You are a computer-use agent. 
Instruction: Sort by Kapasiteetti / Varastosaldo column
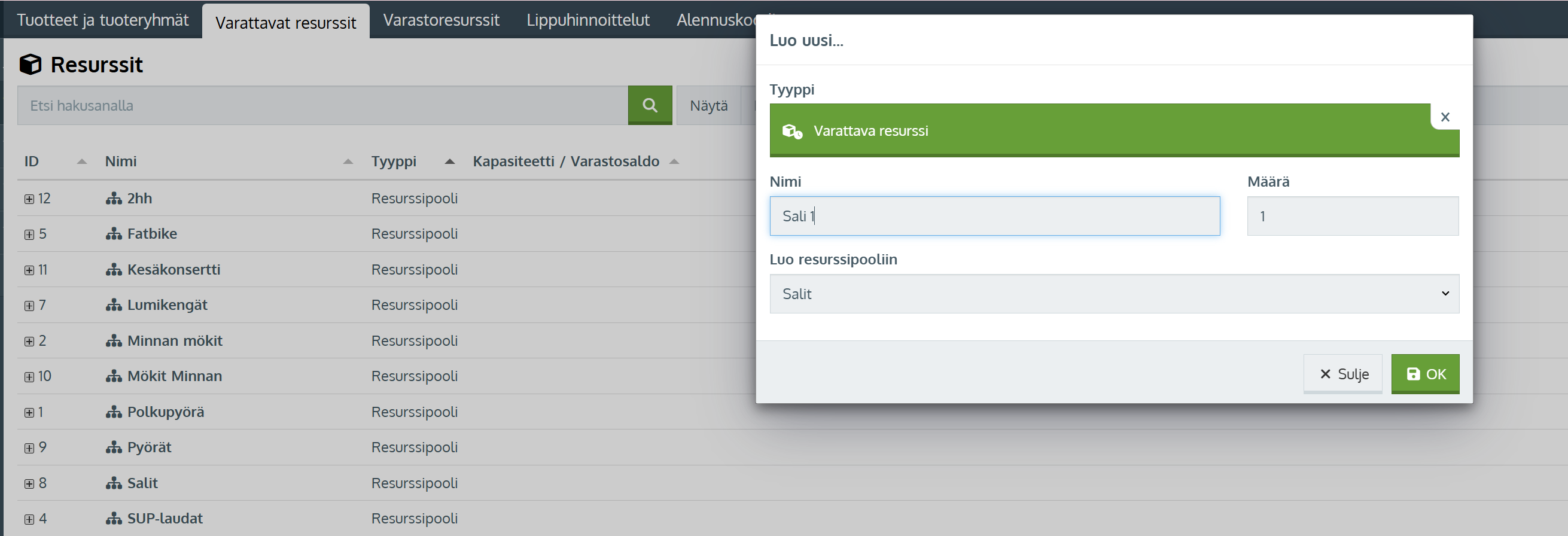[x=565, y=162]
